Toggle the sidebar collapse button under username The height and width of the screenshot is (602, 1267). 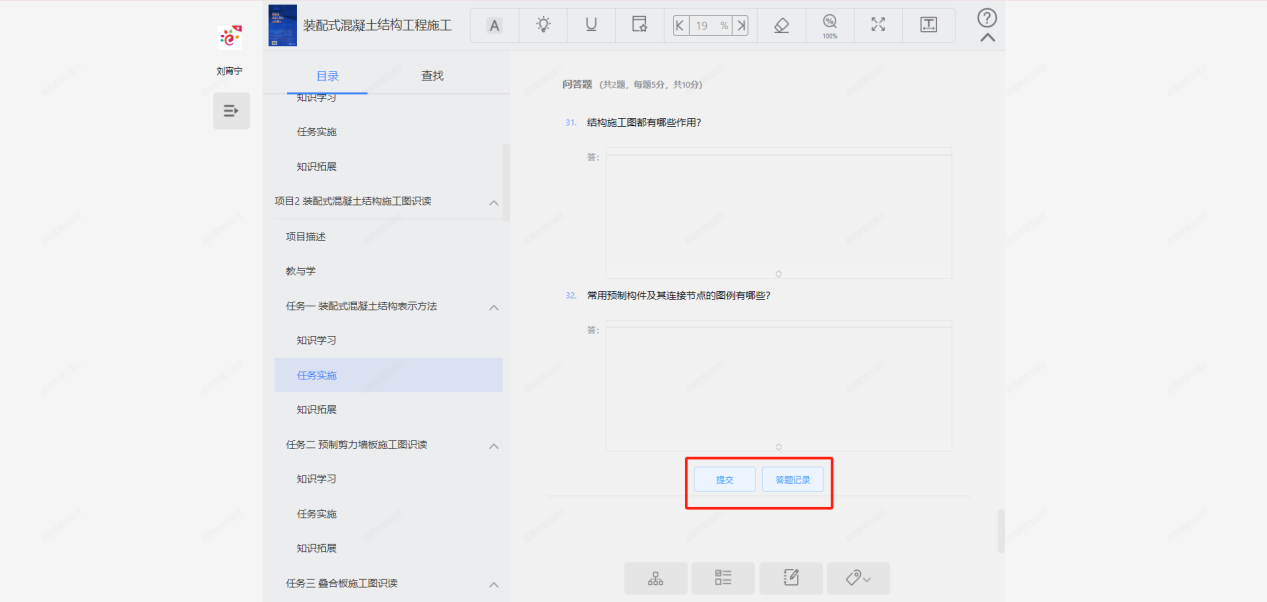coord(231,111)
